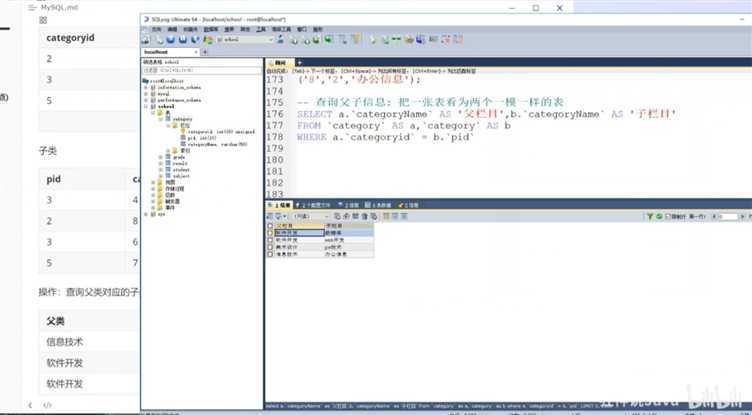This screenshot has height=415, width=752.
Task: Open the user manager icon after database box
Action: 280,39
